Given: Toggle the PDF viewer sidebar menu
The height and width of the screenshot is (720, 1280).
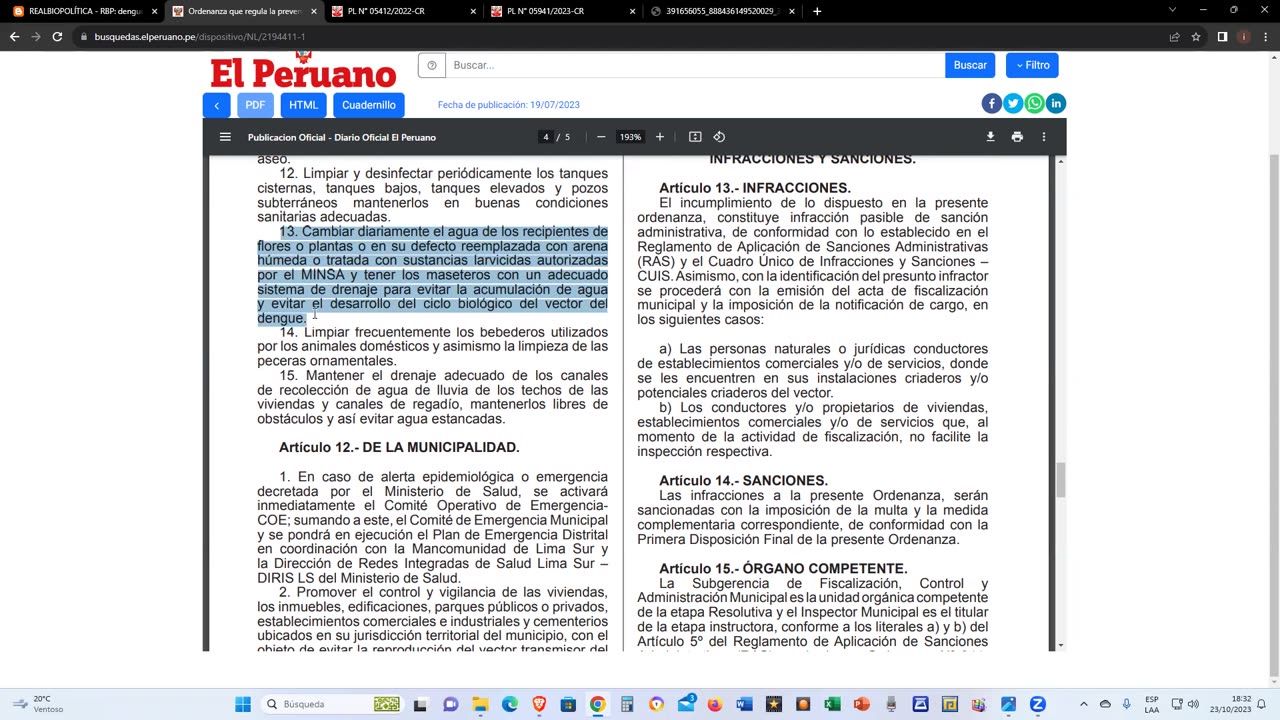Looking at the screenshot, I should [x=225, y=137].
